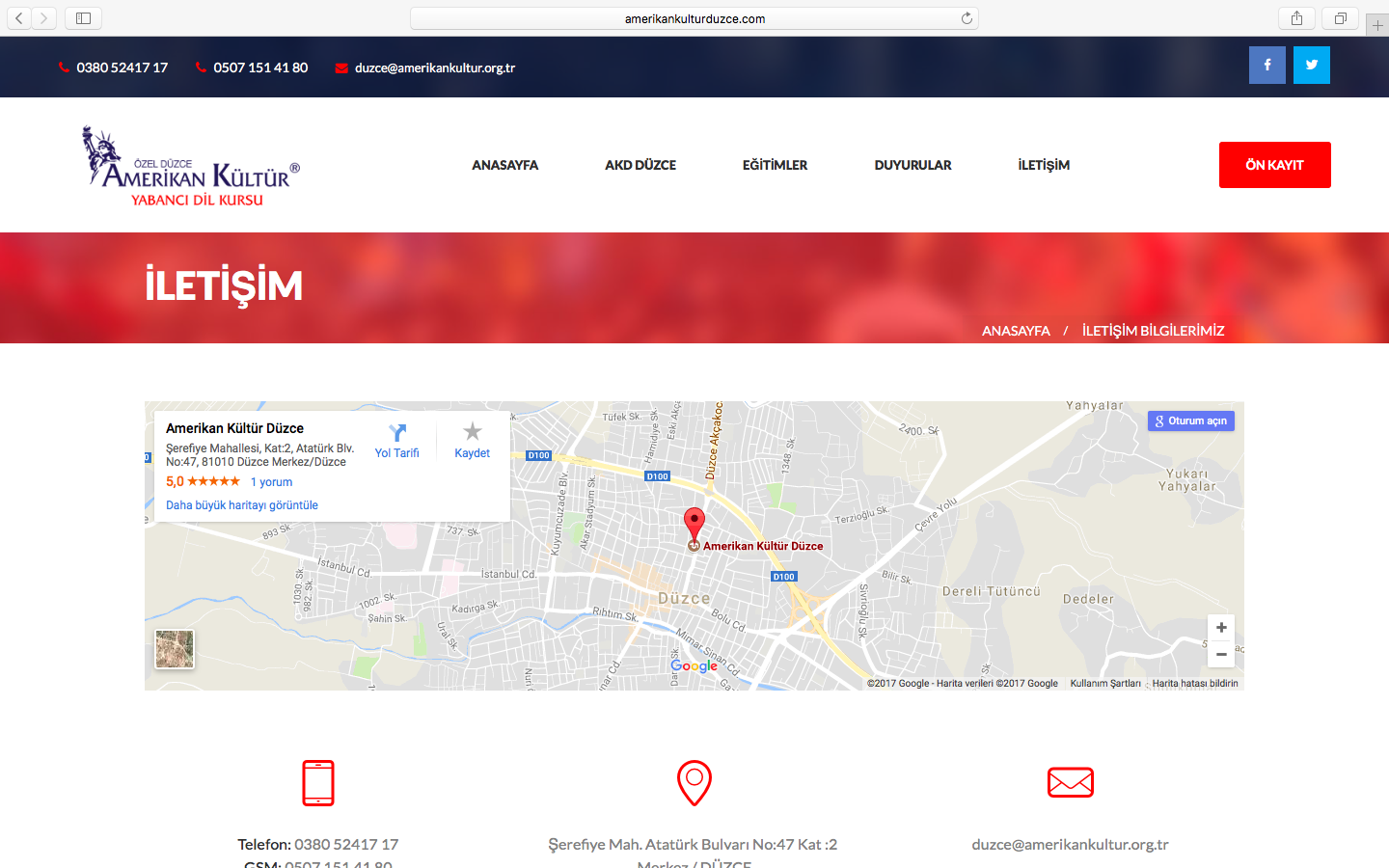
Task: Click Daha büyük haritayı görüntüle link
Action: [x=242, y=505]
